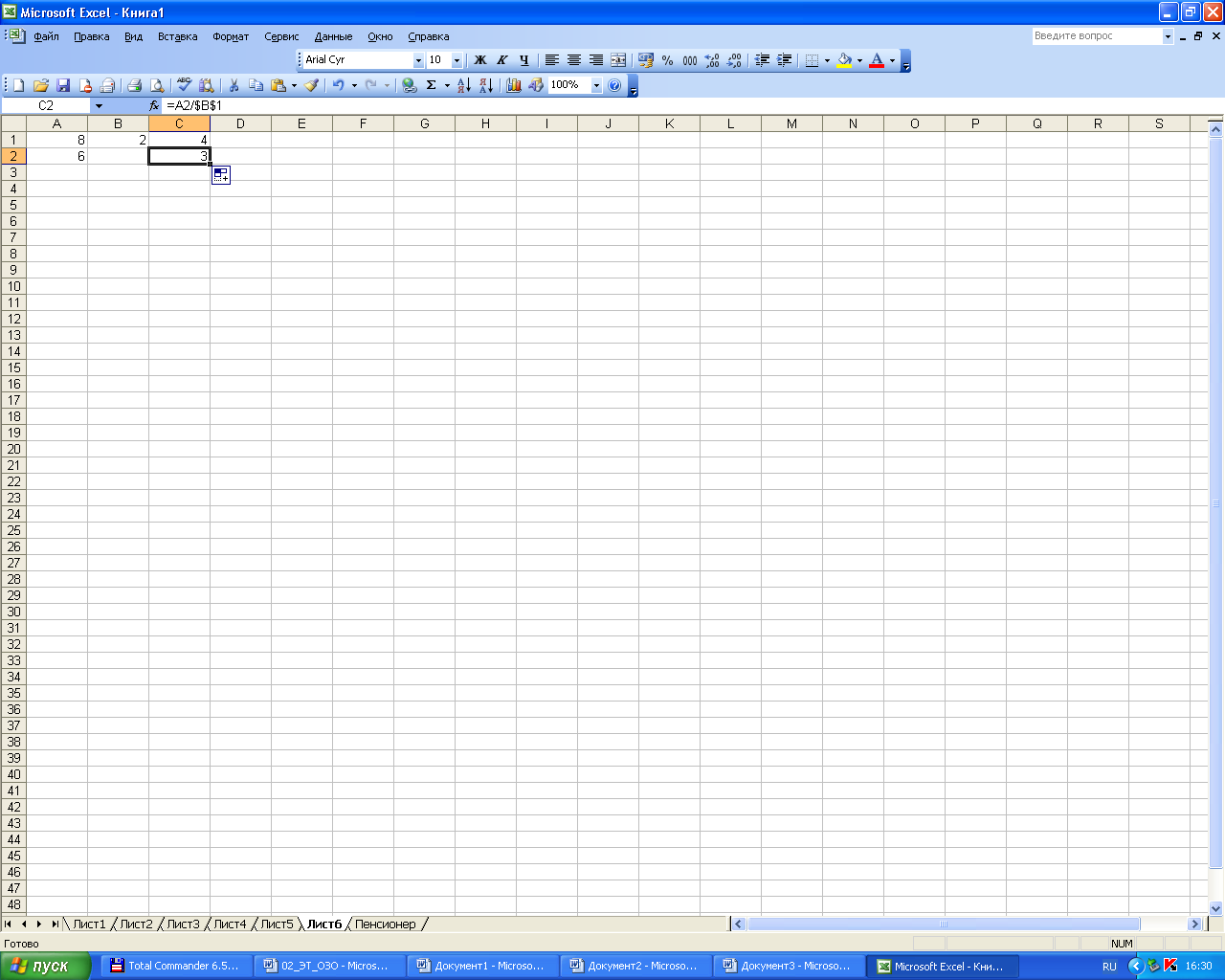Switch to the Лист1 sheet tab
The width and height of the screenshot is (1225, 980).
[x=89, y=924]
